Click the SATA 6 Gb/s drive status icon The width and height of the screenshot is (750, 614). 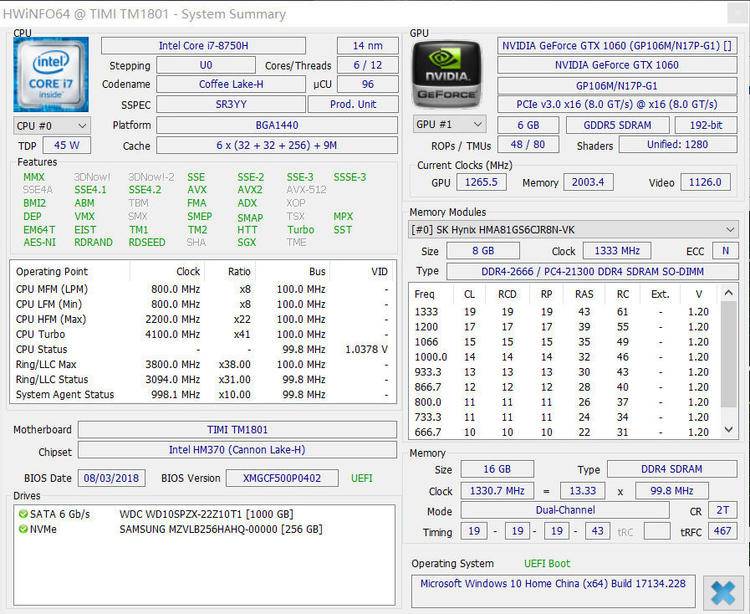click(x=22, y=514)
